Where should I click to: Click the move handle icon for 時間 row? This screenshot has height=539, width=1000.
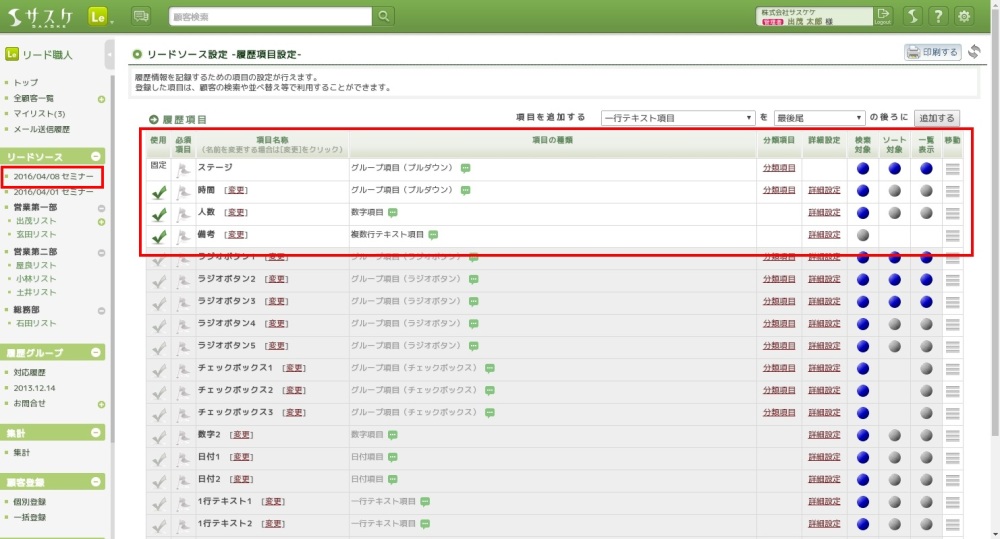pyautogui.click(x=952, y=190)
